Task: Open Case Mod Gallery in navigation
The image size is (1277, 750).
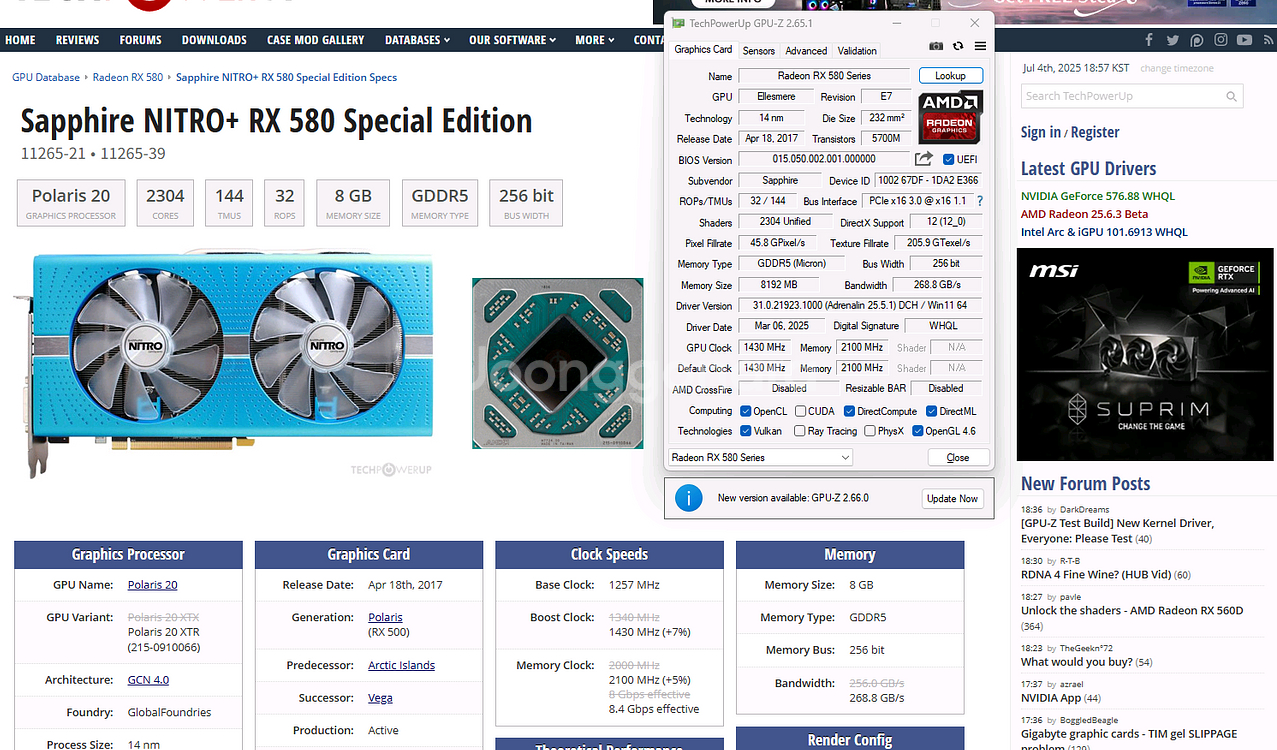Action: [x=316, y=40]
